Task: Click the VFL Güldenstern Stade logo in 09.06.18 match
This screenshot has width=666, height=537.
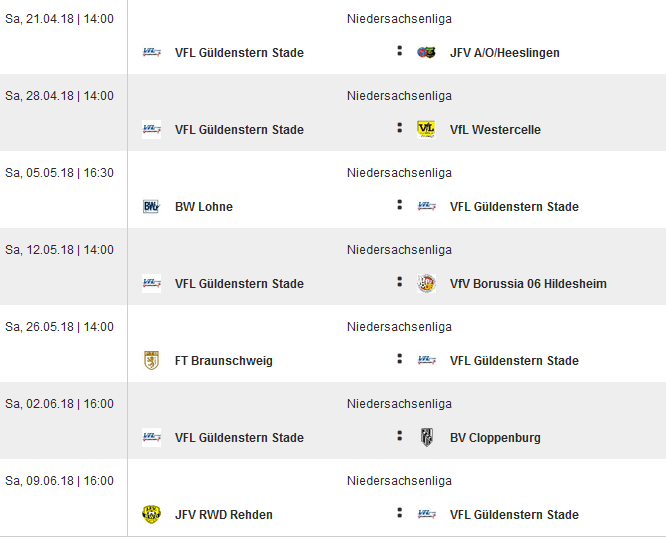Action: pyautogui.click(x=426, y=514)
